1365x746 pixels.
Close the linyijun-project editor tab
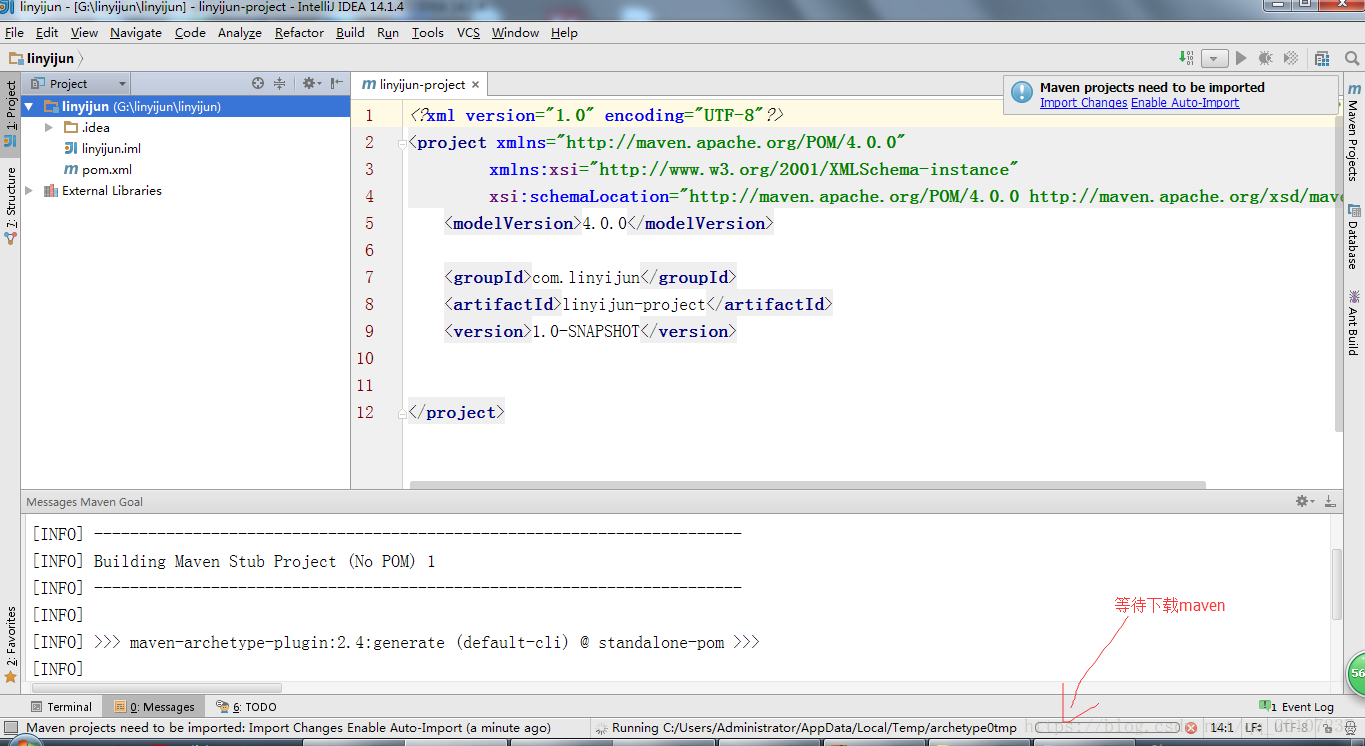click(x=476, y=85)
